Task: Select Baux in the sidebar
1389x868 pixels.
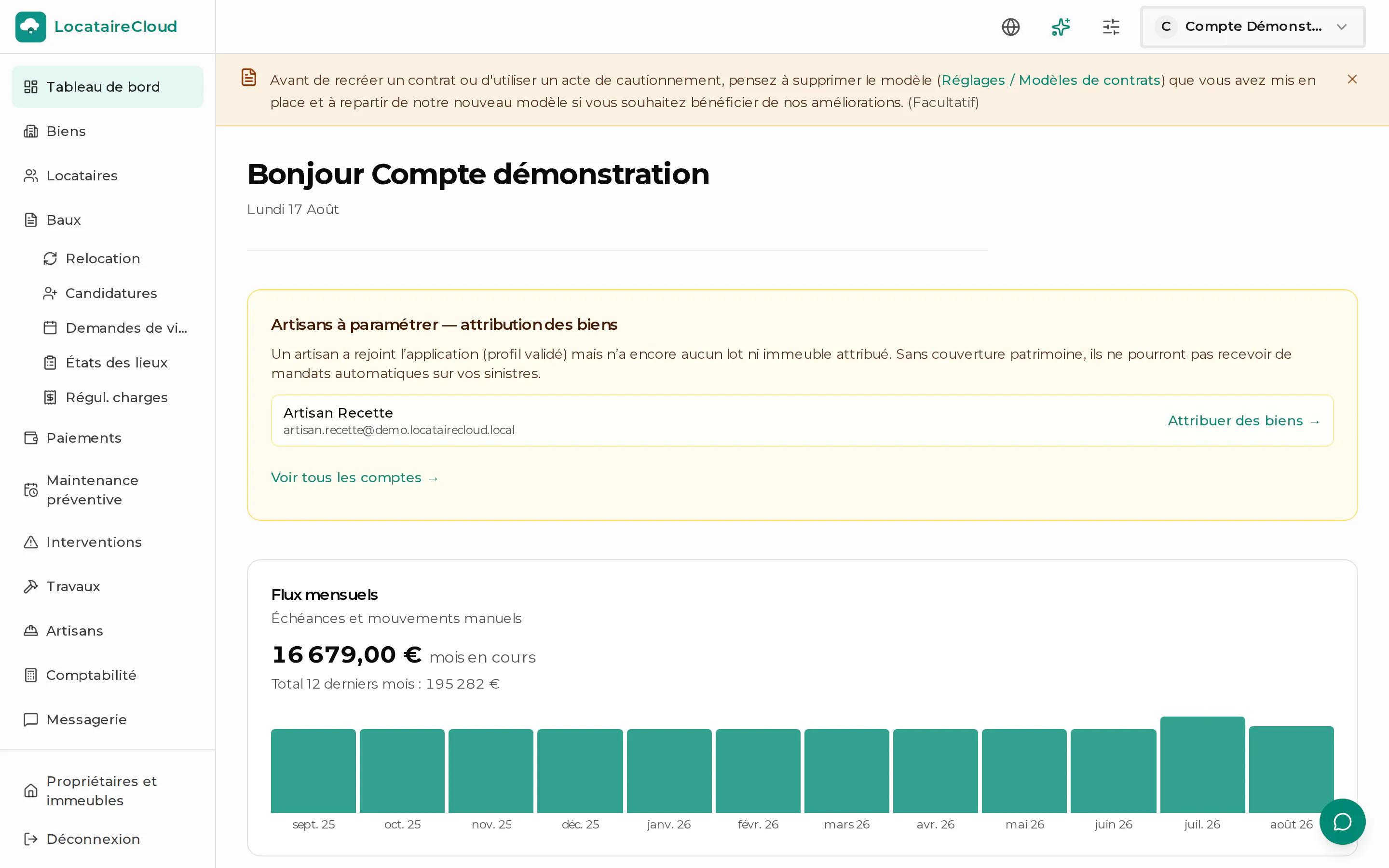Action: point(108,220)
